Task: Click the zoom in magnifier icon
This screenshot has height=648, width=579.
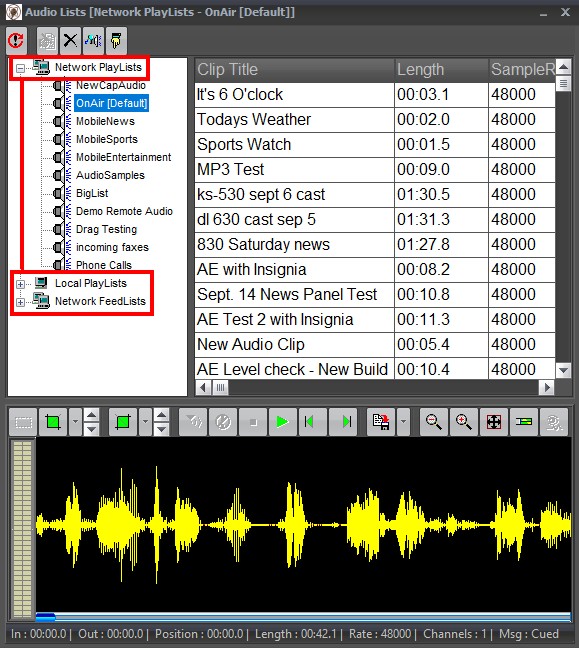Action: click(464, 422)
